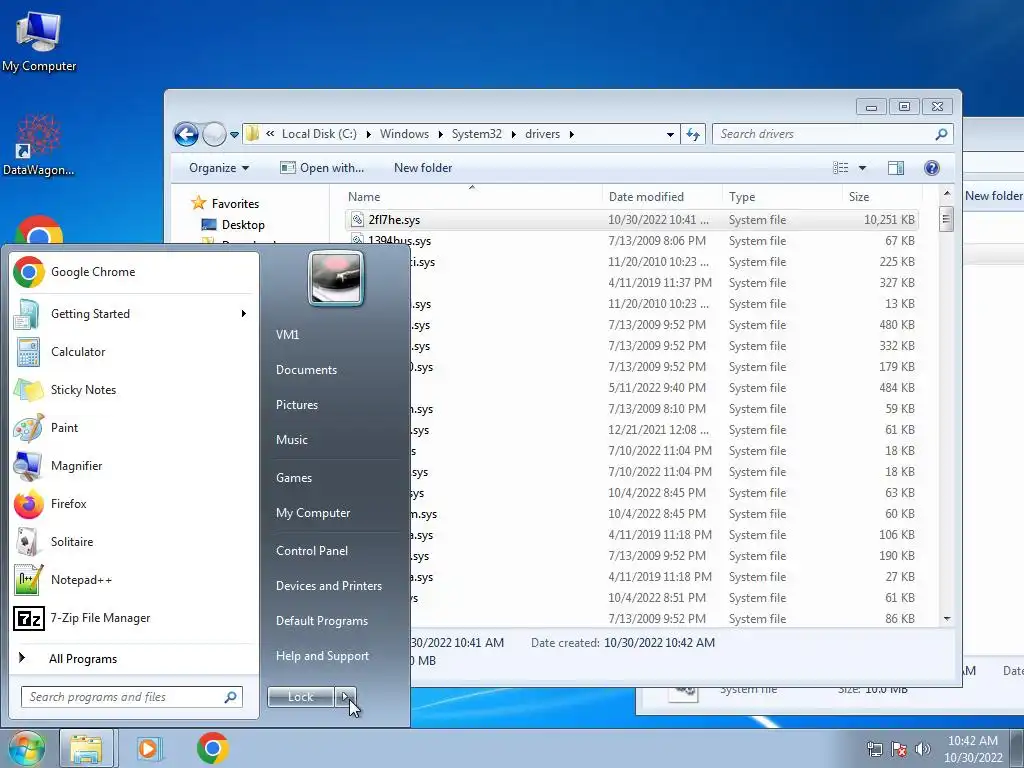Open Explorer help question mark icon
1024x768 pixels.
(x=932, y=168)
